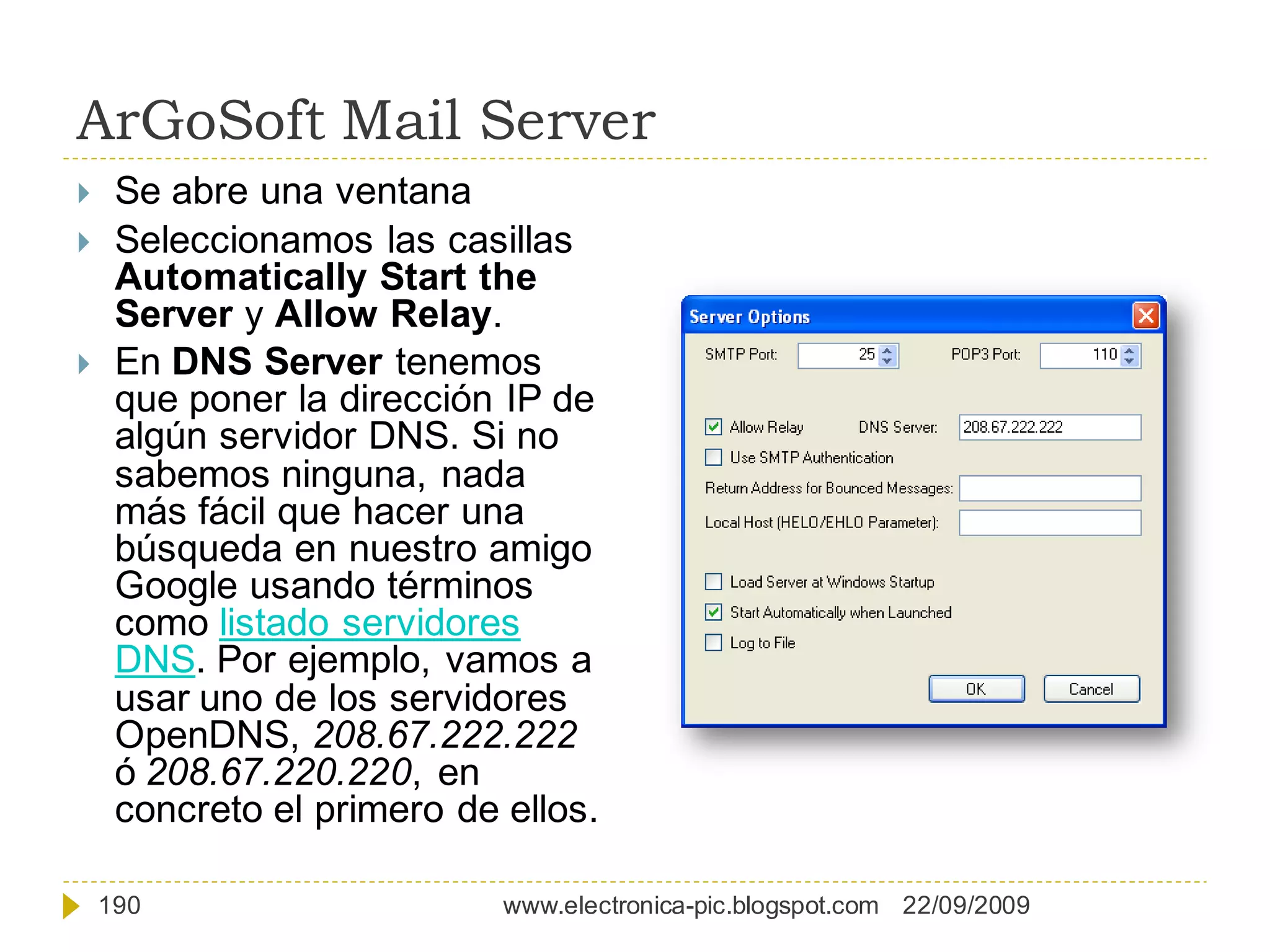Screen dimensions: 1270x952
Task: Click the www.electronica-pic.blogspot.com footer text
Action: [x=690, y=906]
